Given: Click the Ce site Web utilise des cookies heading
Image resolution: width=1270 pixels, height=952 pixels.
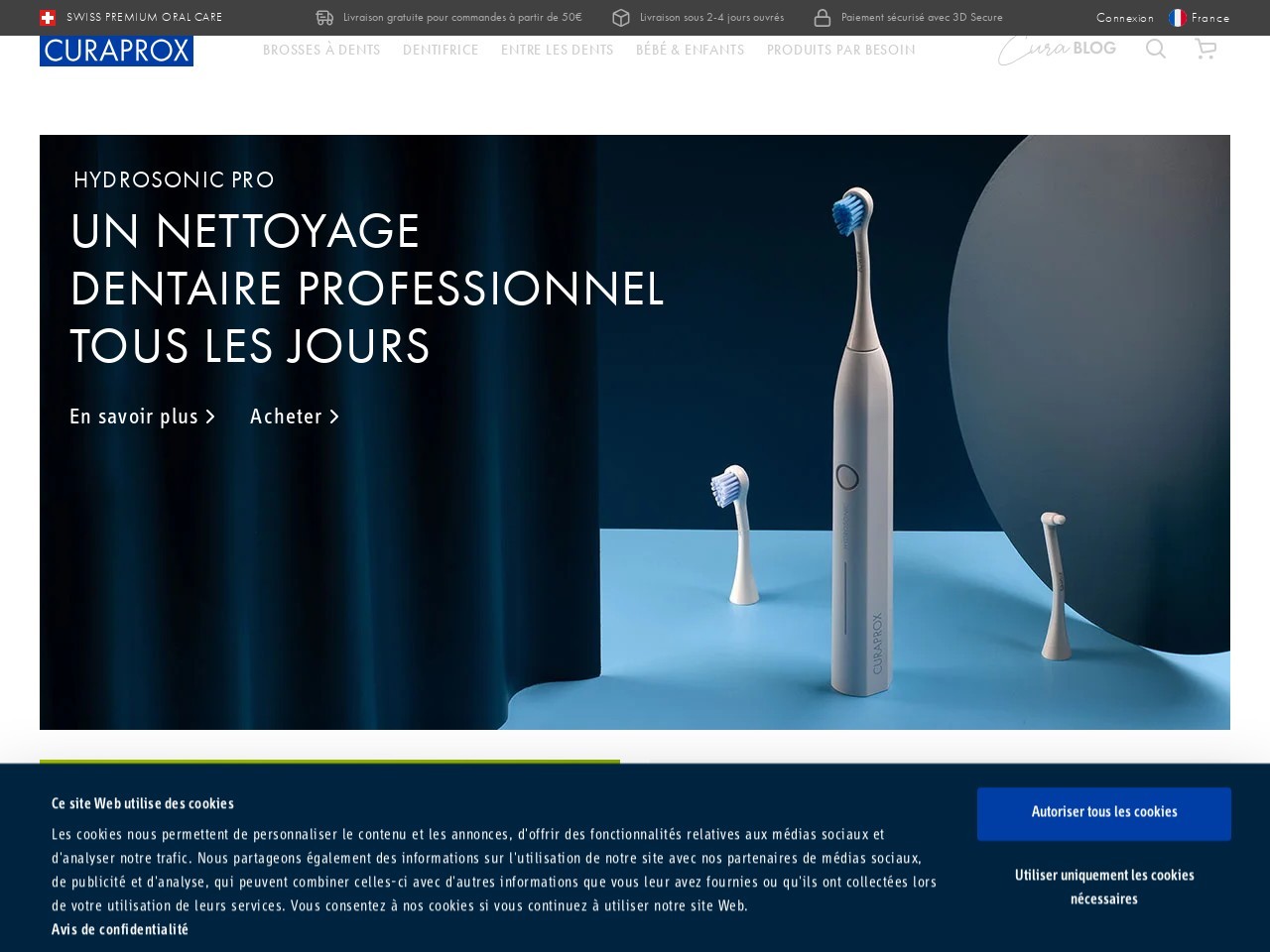Looking at the screenshot, I should 143,803.
